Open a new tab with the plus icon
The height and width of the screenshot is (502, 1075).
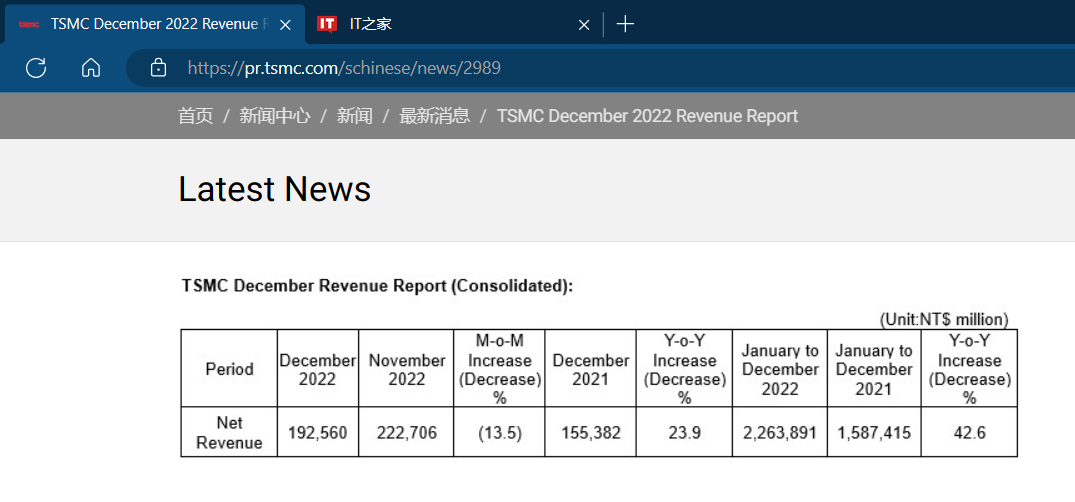point(625,24)
